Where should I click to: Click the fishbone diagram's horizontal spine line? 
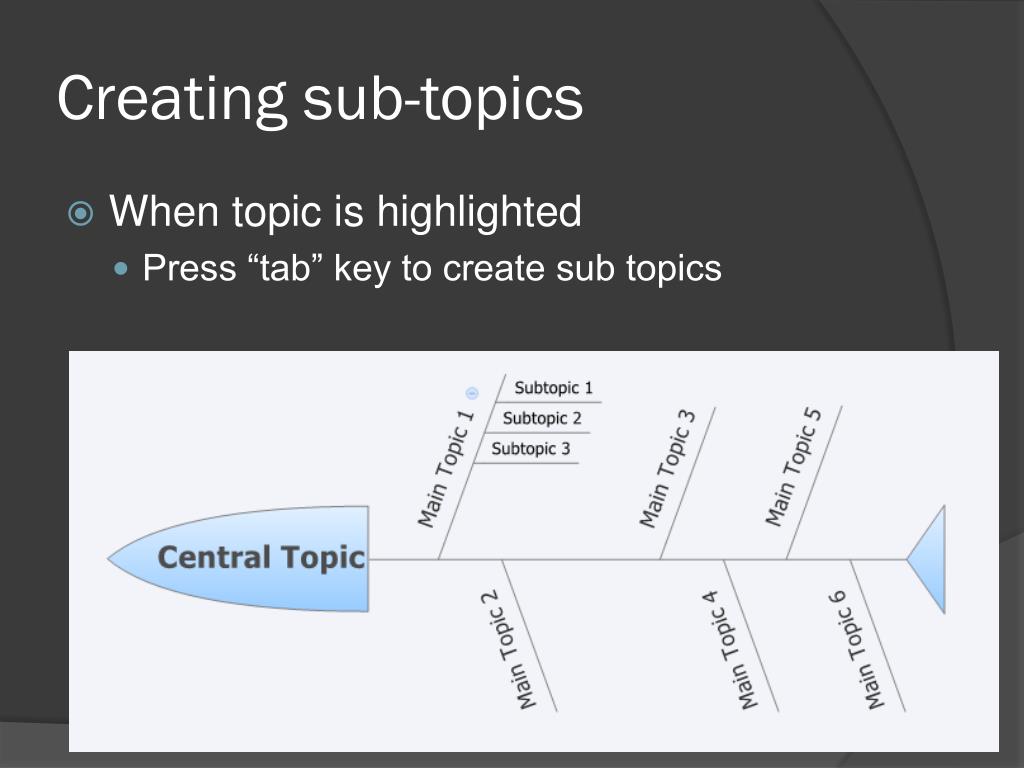(637, 560)
